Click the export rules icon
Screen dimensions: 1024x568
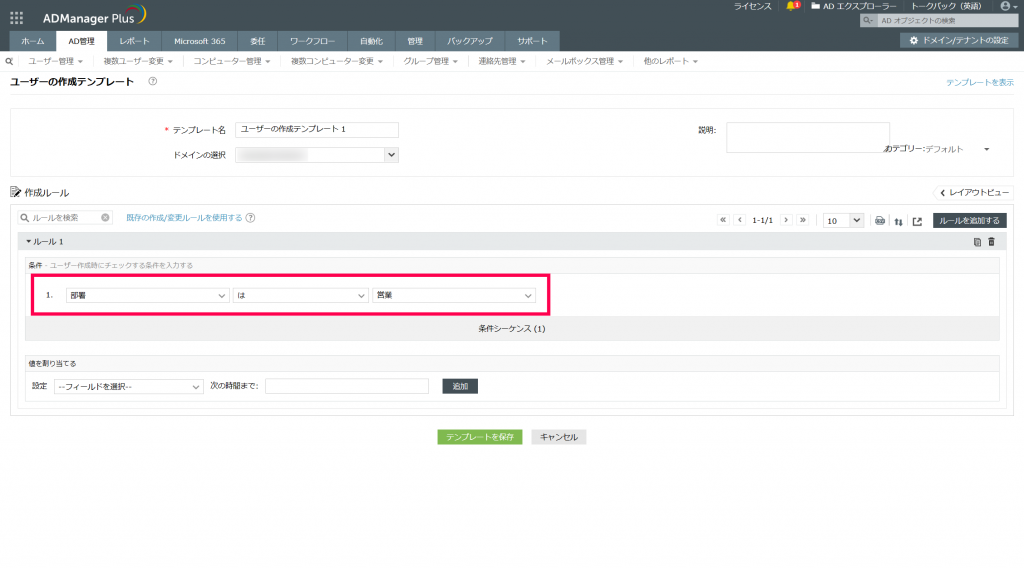pos(918,221)
